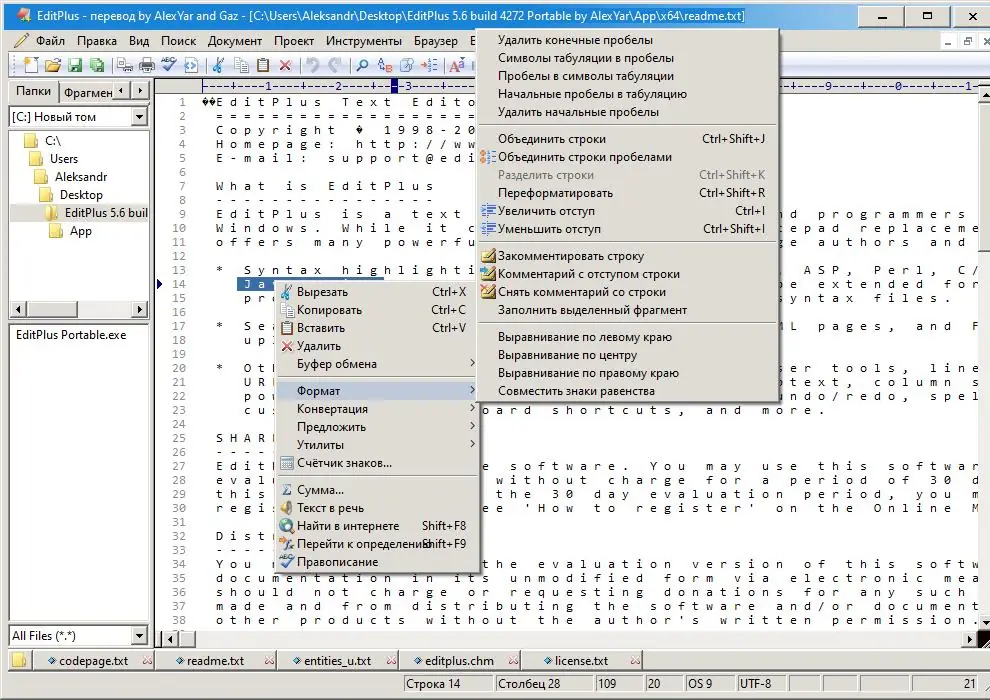Click the View in Browser toolbar icon
This screenshot has height=700, width=990.
[190, 64]
